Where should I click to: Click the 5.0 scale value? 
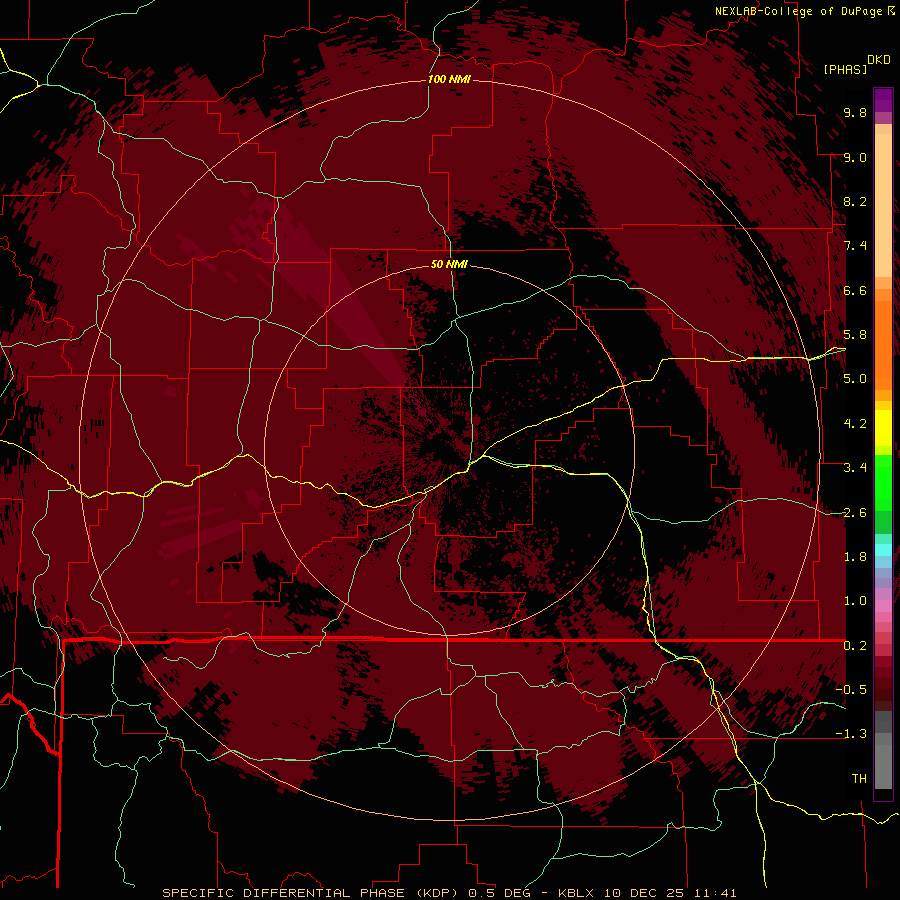coord(855,379)
